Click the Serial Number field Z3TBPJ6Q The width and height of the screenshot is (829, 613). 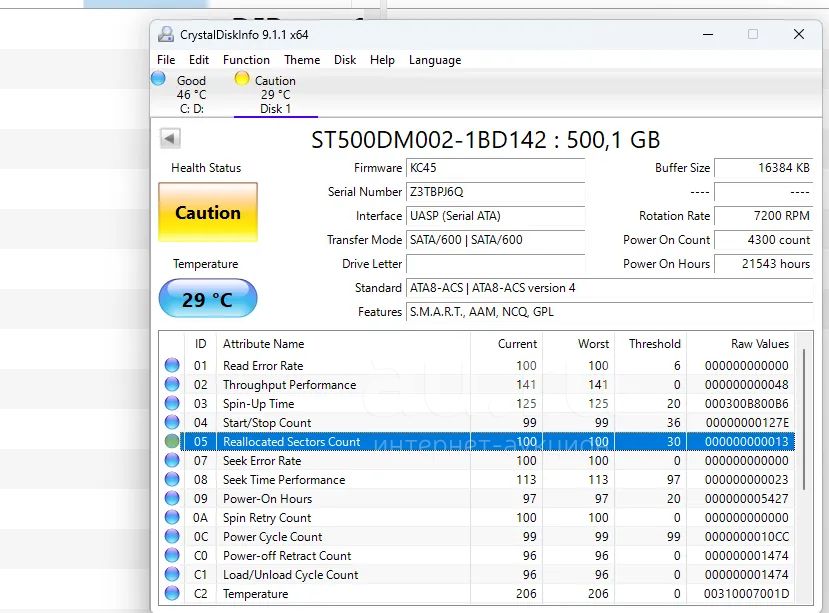pos(495,191)
